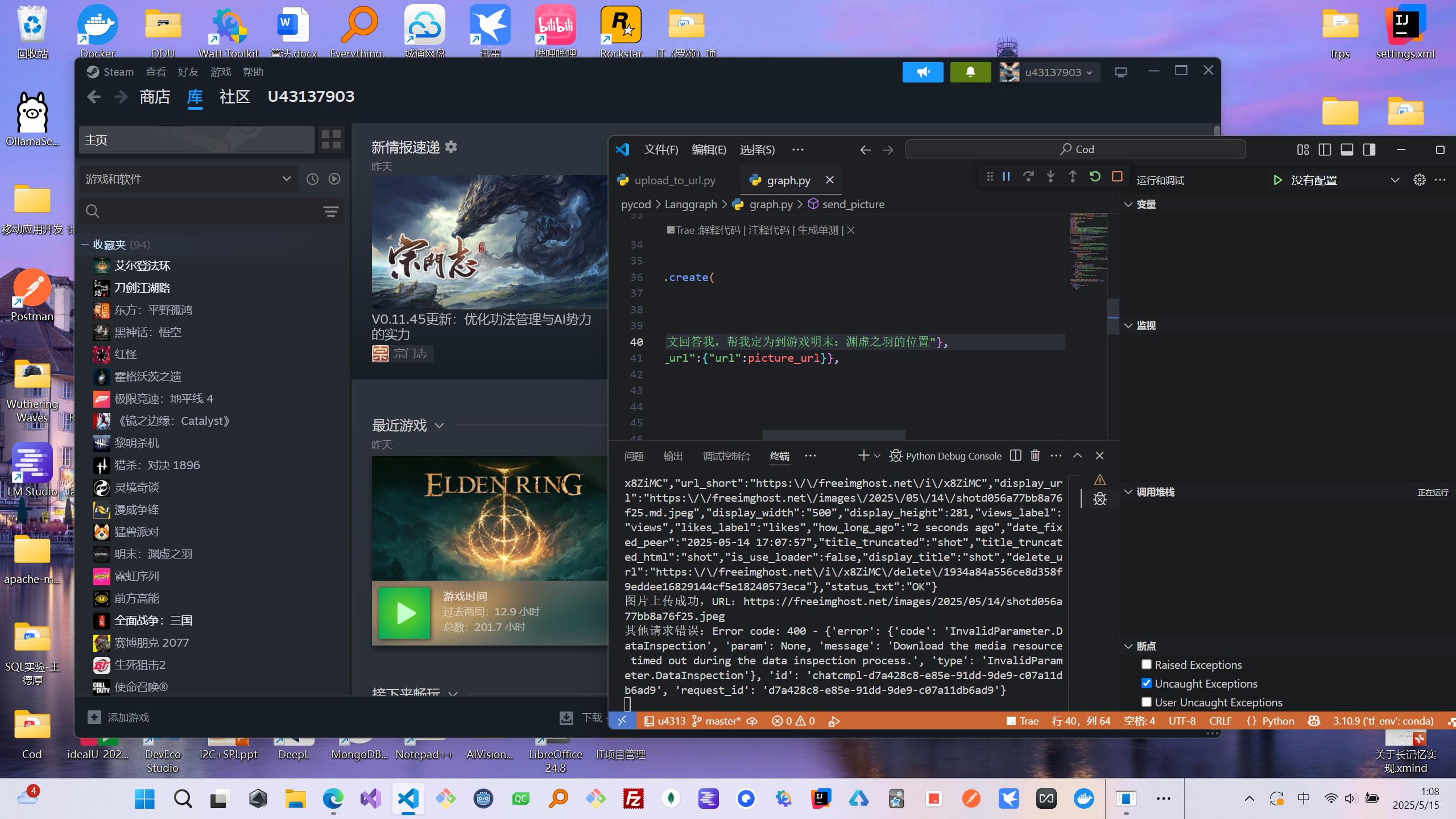
Task: Click Python interpreter 3.10.9 in status bar
Action: (1383, 721)
